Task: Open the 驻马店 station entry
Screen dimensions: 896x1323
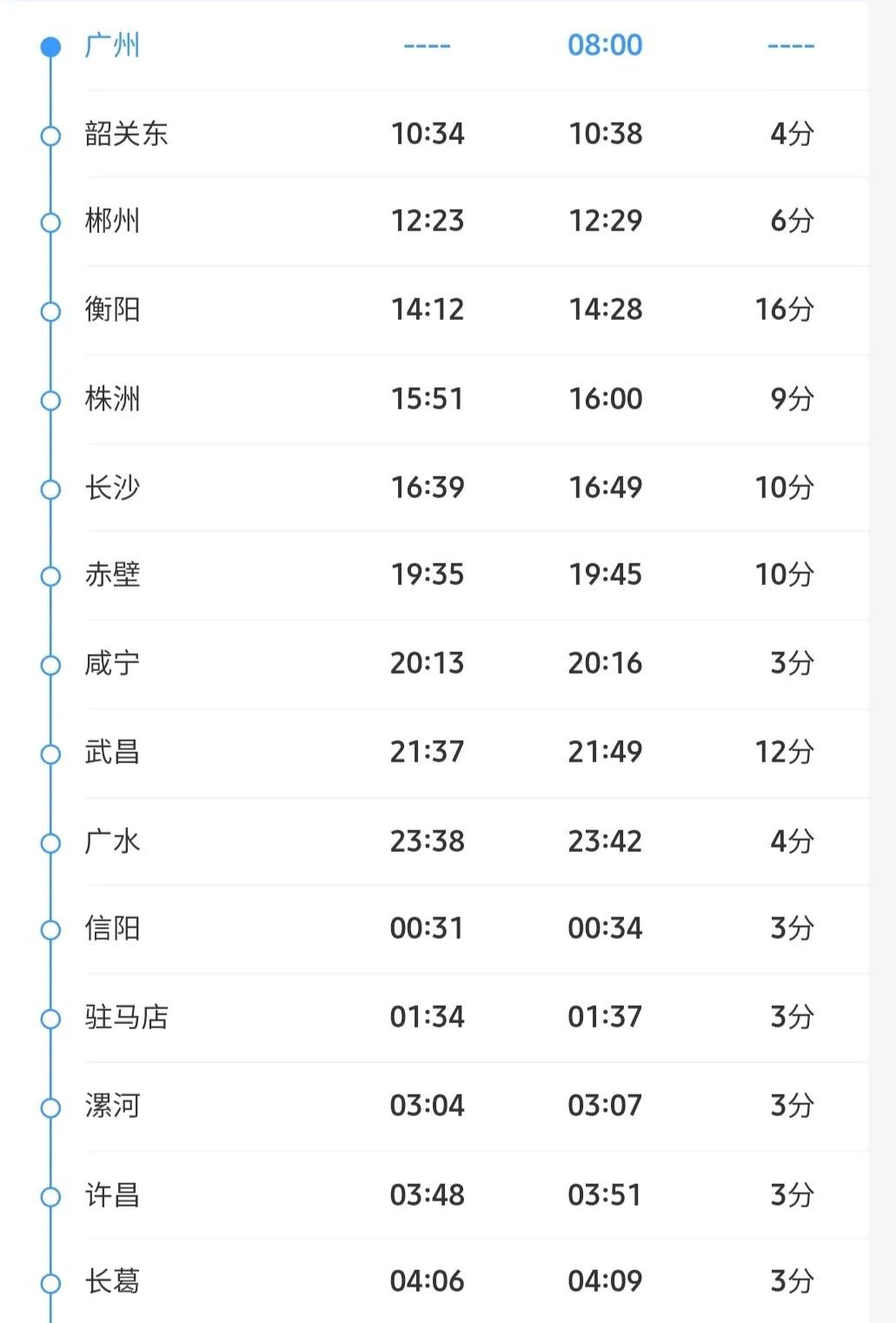Action: pos(126,1017)
